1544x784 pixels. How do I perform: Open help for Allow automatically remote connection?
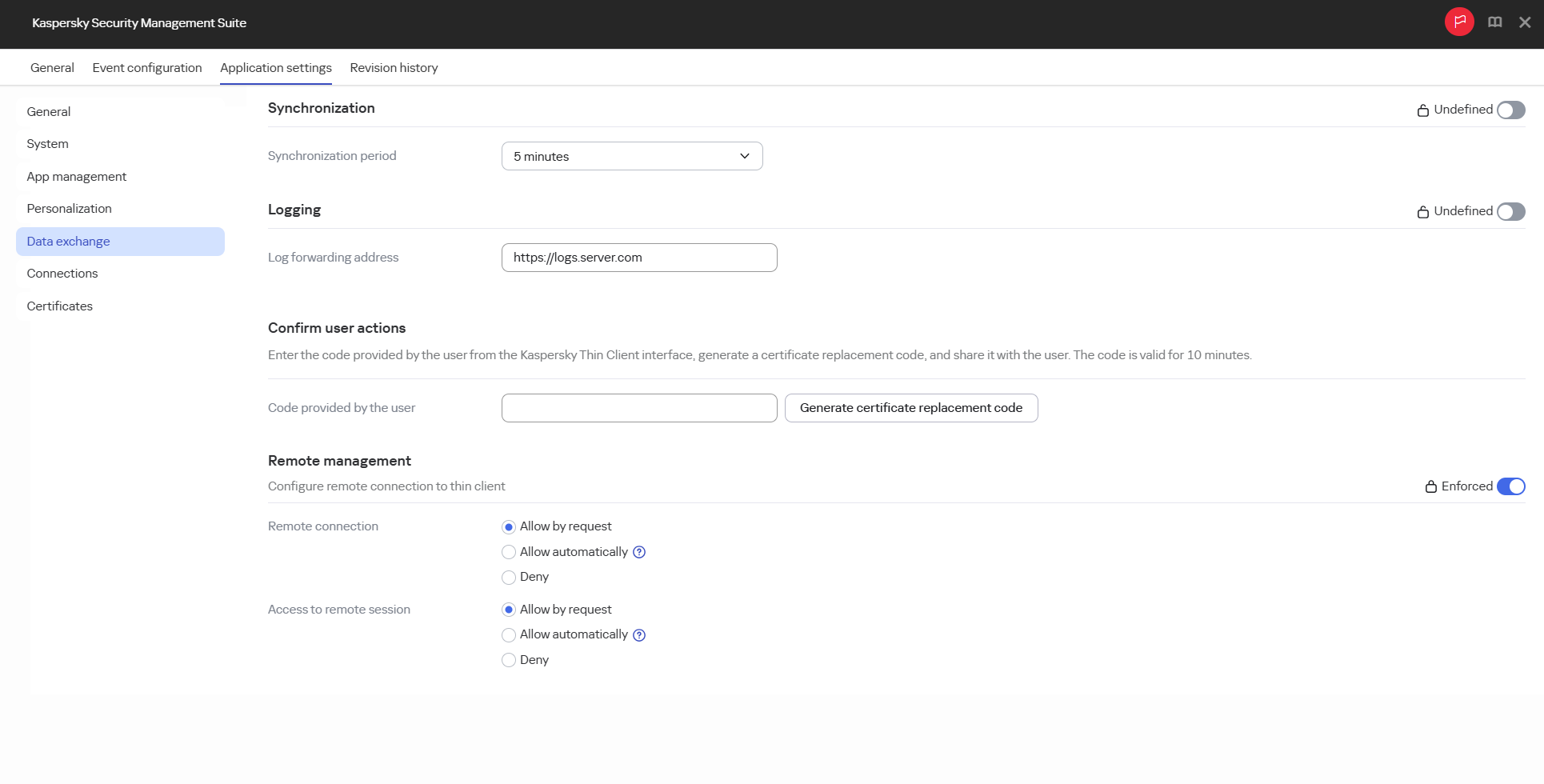click(x=638, y=551)
